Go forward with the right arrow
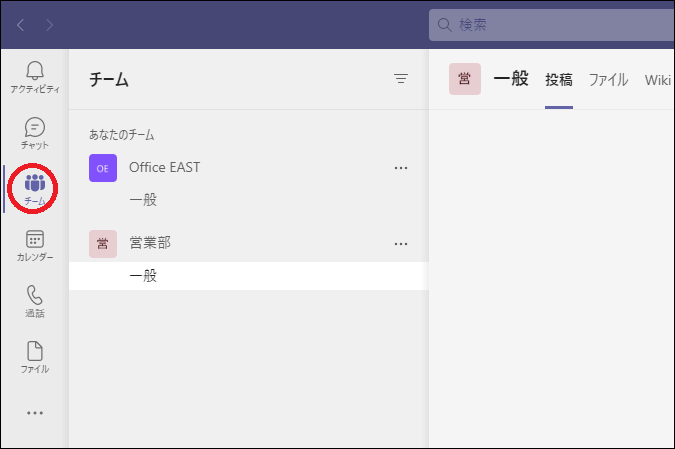The height and width of the screenshot is (449, 675). 50,24
